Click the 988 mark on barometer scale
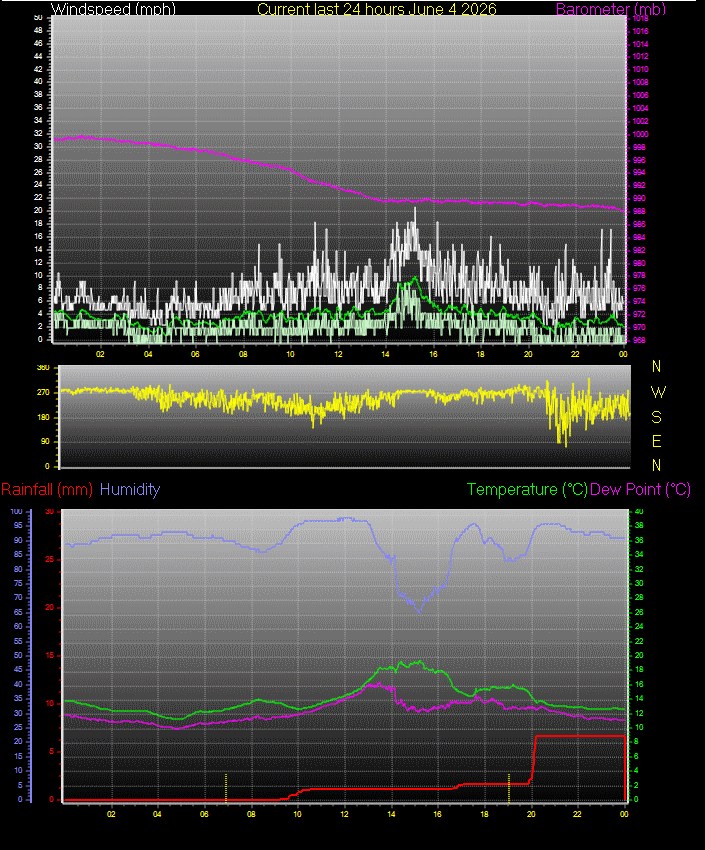This screenshot has width=705, height=850. tap(639, 211)
